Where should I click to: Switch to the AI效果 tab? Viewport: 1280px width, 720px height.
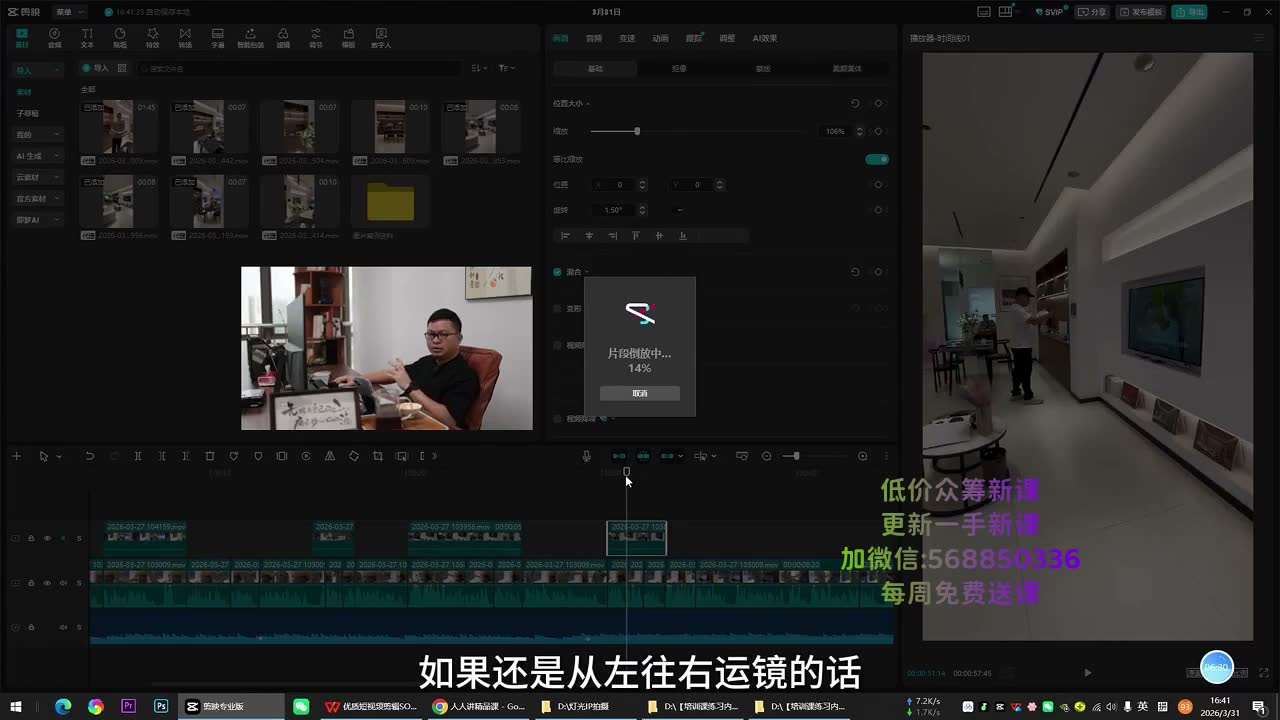pyautogui.click(x=765, y=38)
